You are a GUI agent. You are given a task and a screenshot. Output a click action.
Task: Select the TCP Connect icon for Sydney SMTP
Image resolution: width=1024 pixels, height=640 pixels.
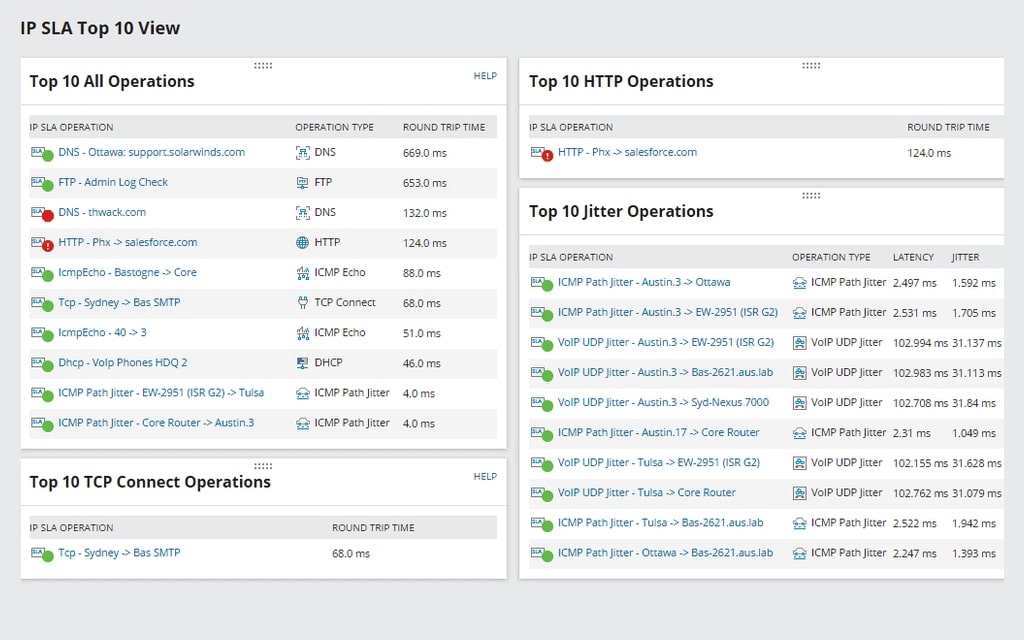pos(302,303)
